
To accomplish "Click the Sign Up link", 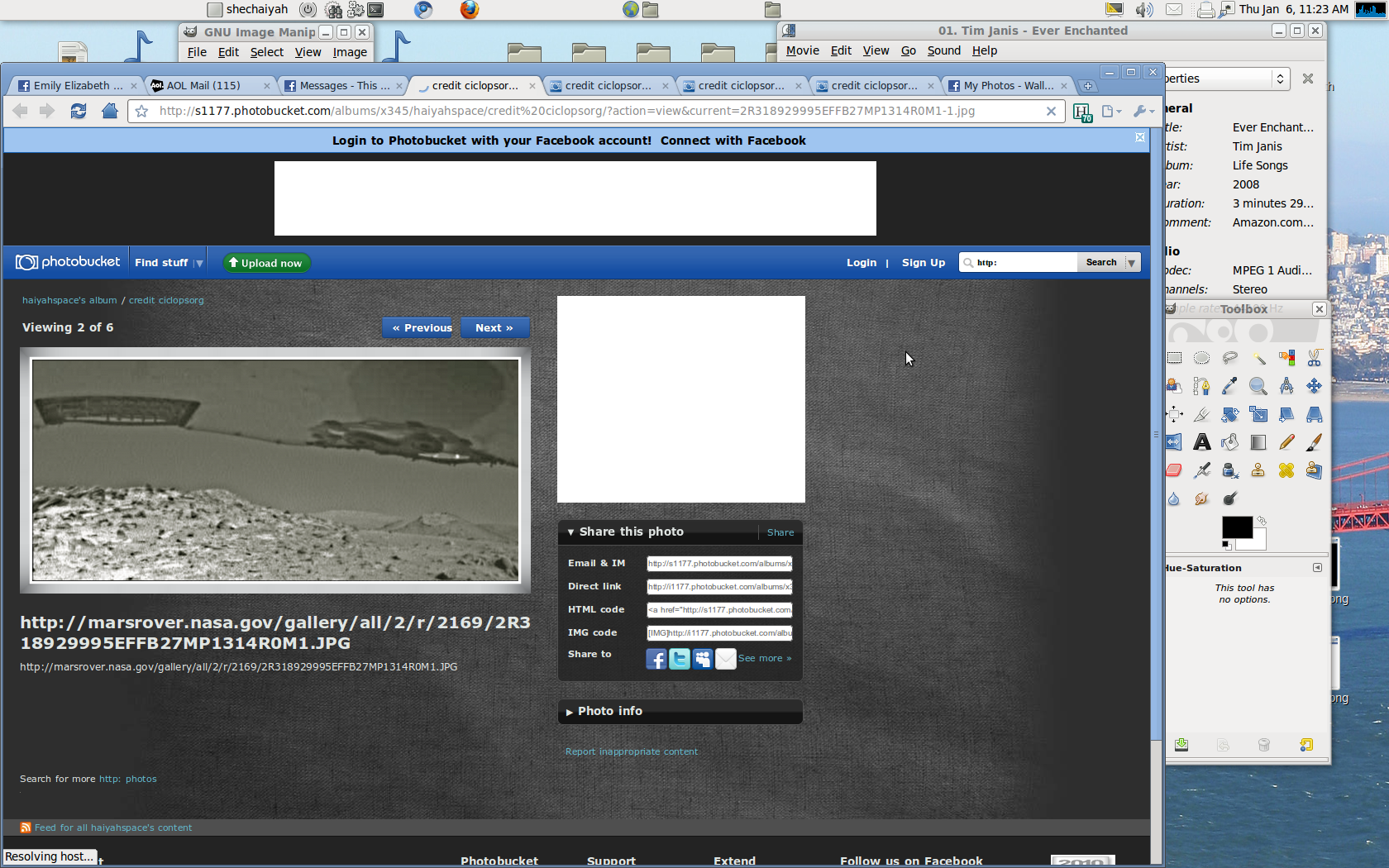I will point(923,263).
